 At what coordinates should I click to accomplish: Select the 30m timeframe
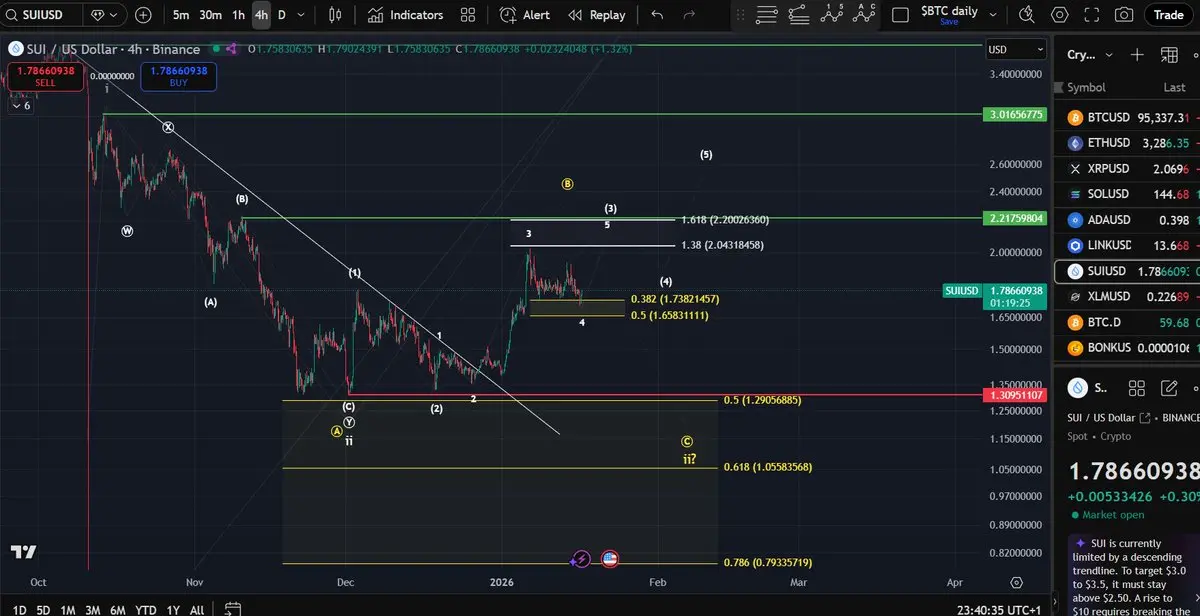point(210,15)
